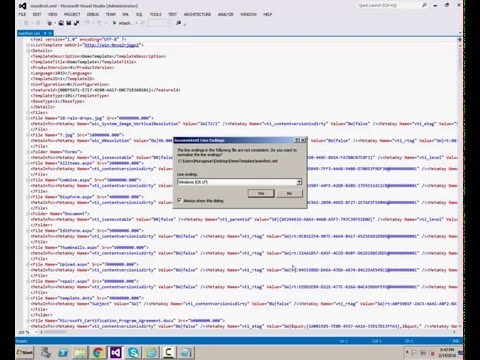Collapse the Details node in editor

(x=28, y=51)
